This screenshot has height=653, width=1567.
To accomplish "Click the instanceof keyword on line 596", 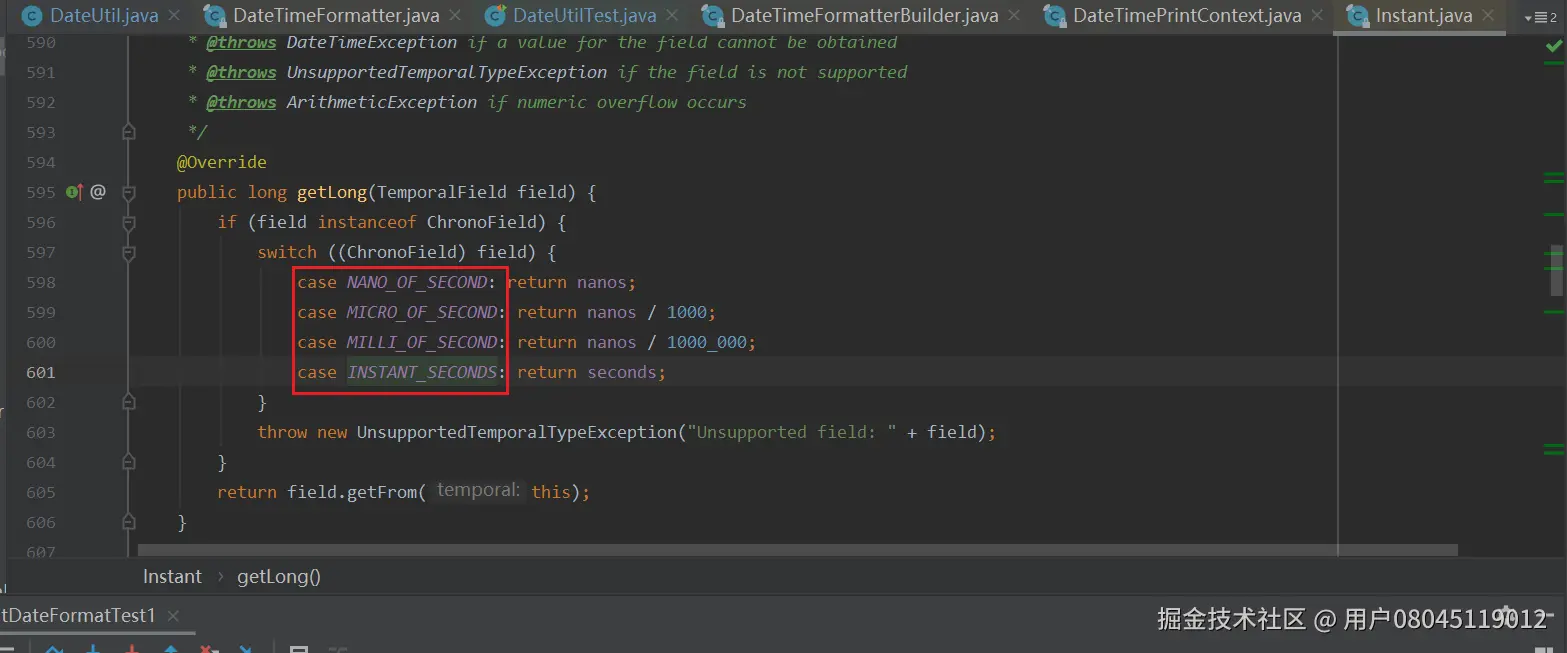I will pos(366,222).
